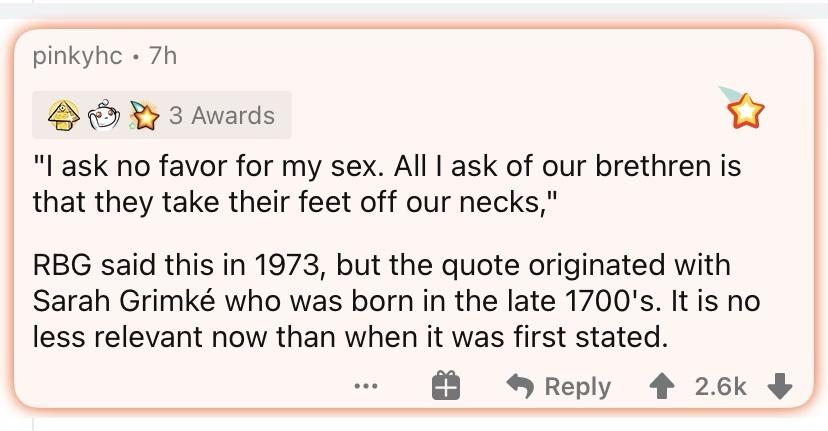Expand the 3 Awards list
Viewport: 828px width, 431px height.
tap(221, 116)
